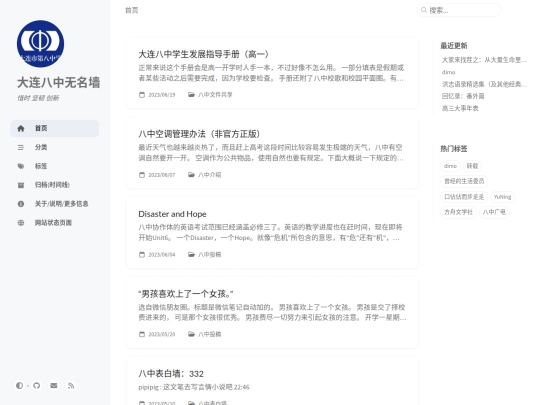Viewport: 540px width, 405px height.
Task: Click the 分类 list icon in sidebar
Action: tap(21, 147)
